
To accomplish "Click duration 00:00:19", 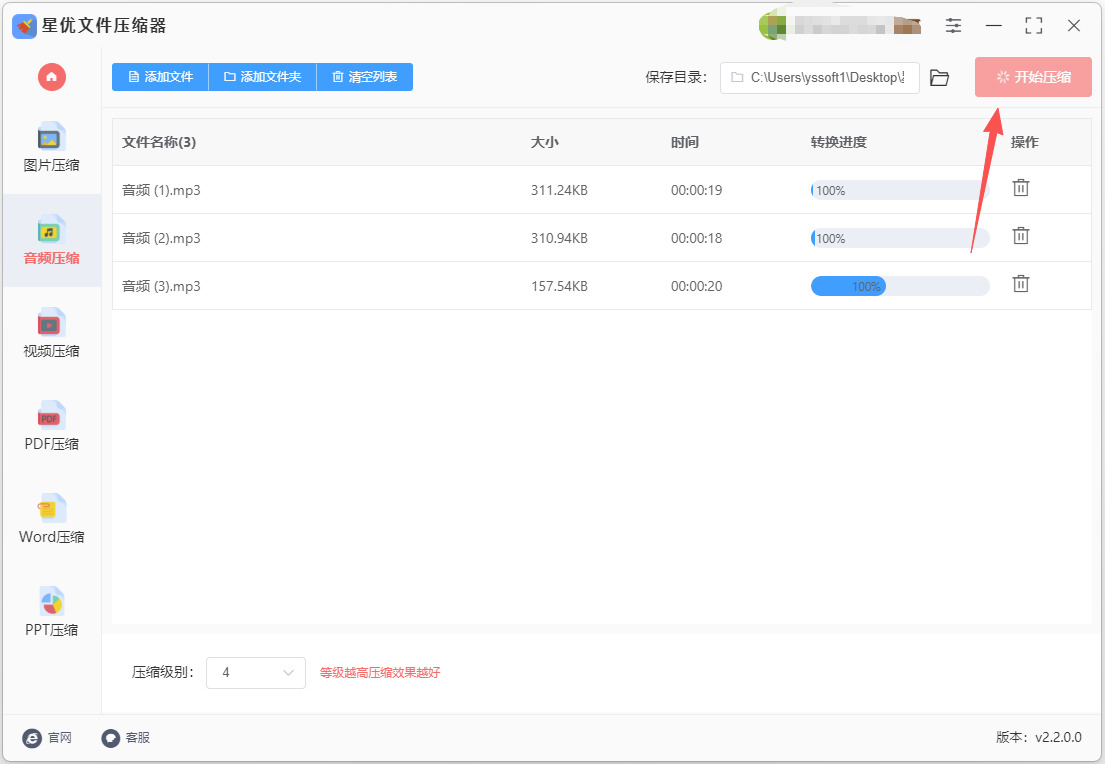I will coord(696,190).
